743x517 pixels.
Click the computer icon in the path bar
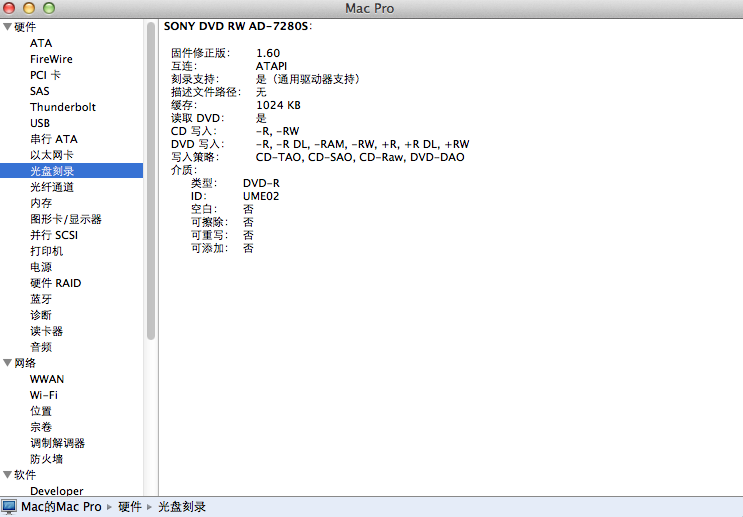9,507
